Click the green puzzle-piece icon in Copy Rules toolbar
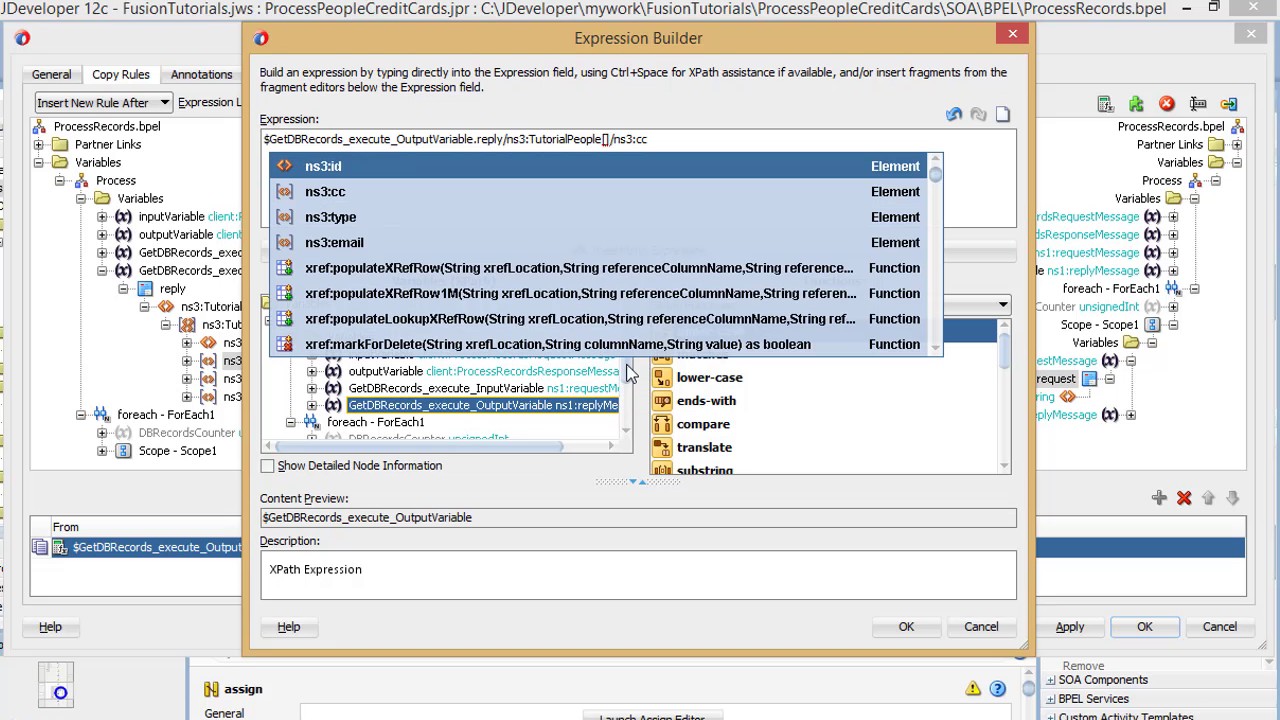 [x=1136, y=103]
